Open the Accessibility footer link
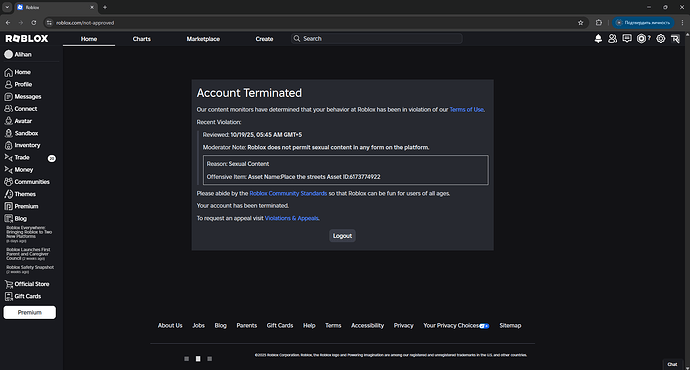690x370 pixels. (x=367, y=326)
